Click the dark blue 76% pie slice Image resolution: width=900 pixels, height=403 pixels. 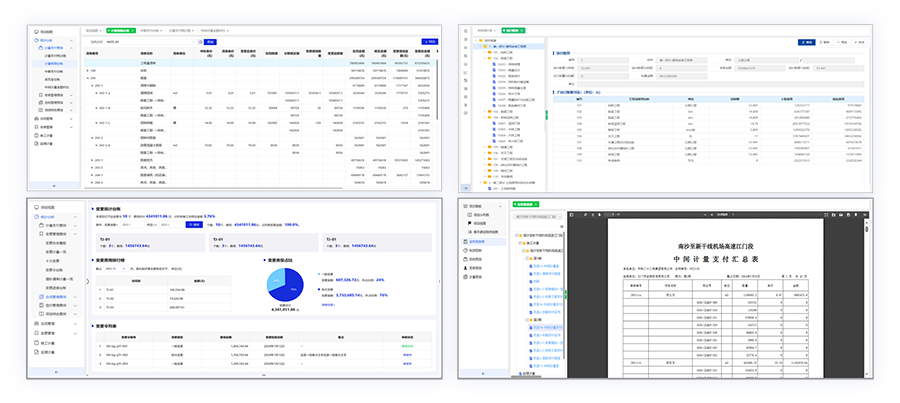tap(292, 288)
